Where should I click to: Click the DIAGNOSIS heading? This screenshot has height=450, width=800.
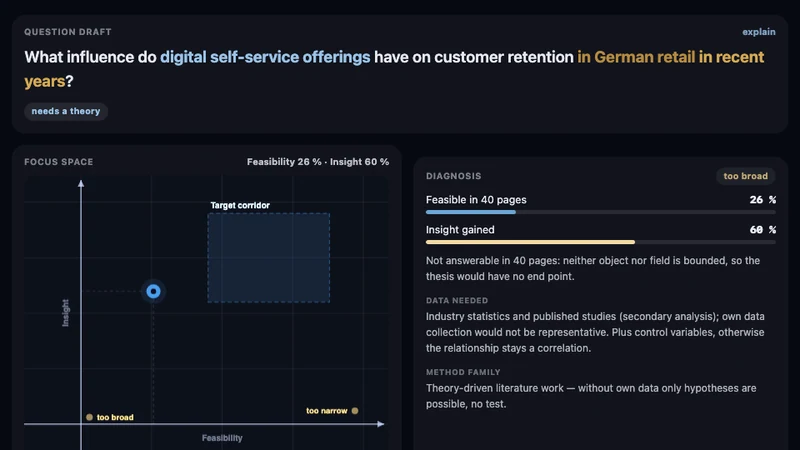(454, 176)
